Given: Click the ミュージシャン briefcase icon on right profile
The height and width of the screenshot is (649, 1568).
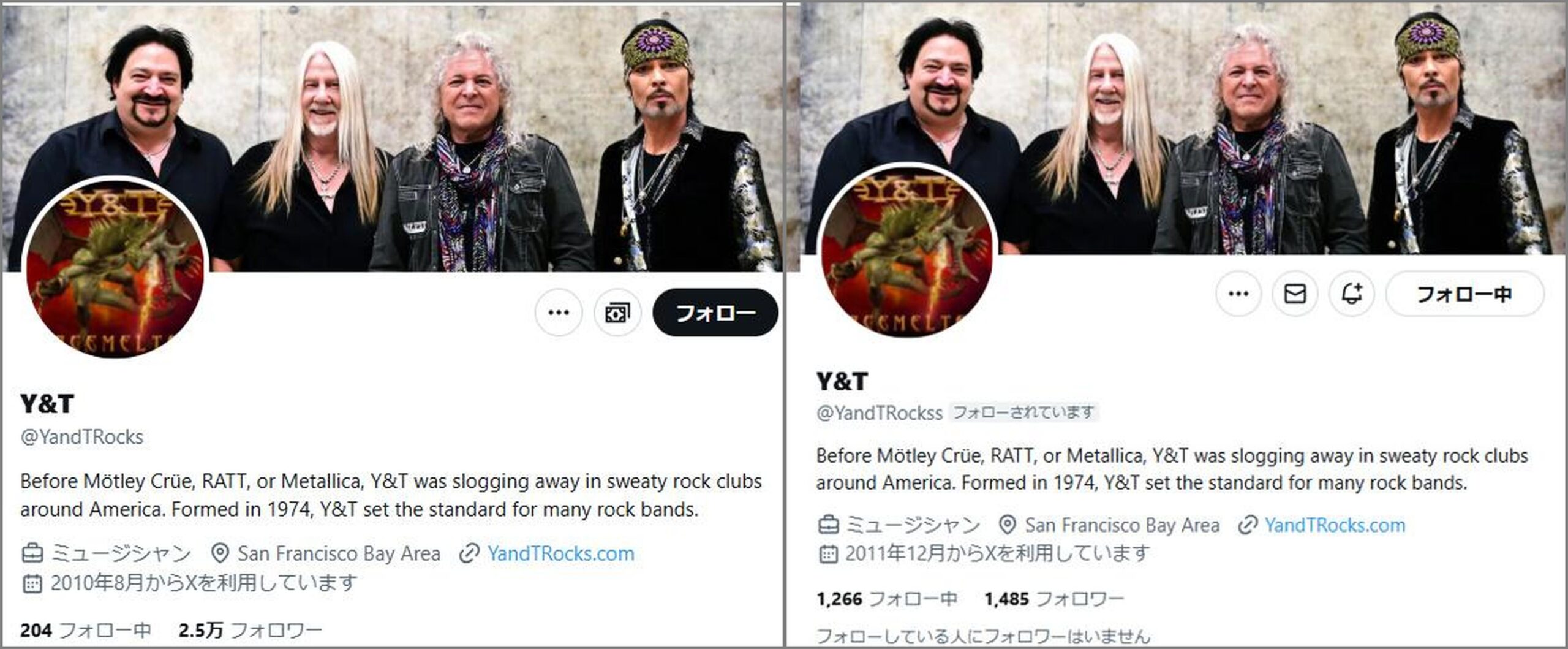Looking at the screenshot, I should [x=828, y=525].
